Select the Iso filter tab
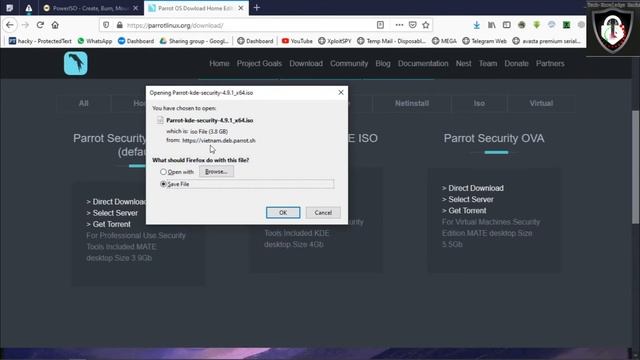Viewport: 640px width, 360px height. (x=479, y=103)
